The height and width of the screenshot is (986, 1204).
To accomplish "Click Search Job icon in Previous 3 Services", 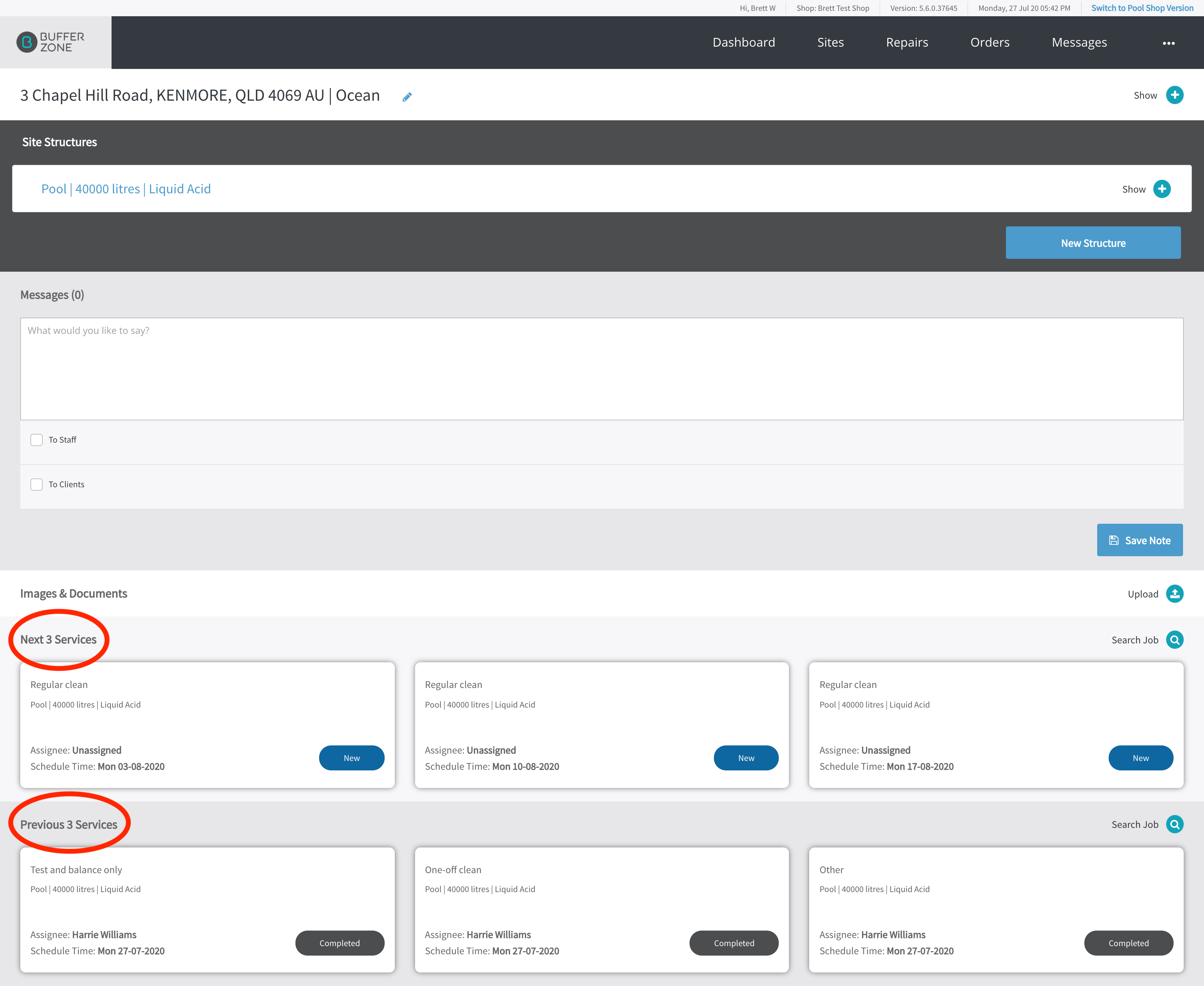I will 1175,824.
